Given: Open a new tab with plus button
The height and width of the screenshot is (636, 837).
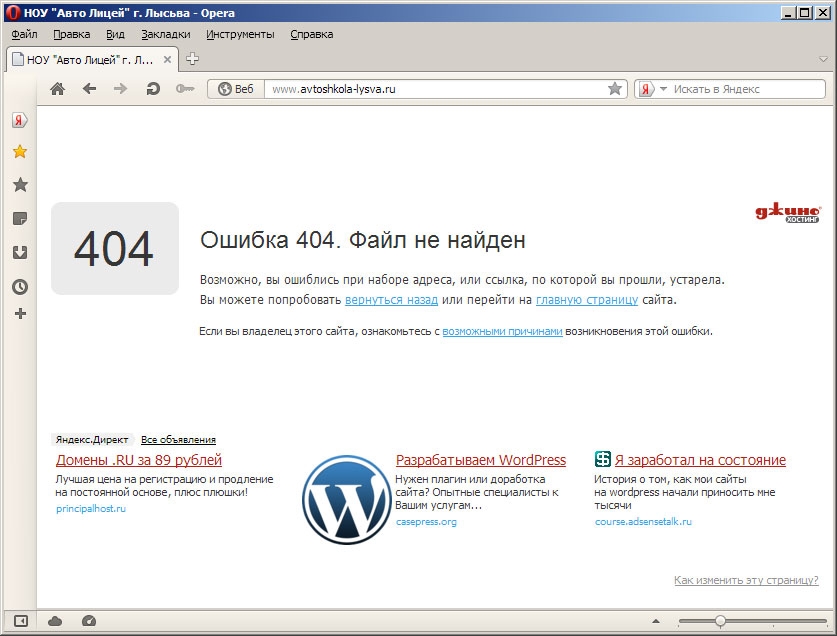Looking at the screenshot, I should tap(192, 59).
